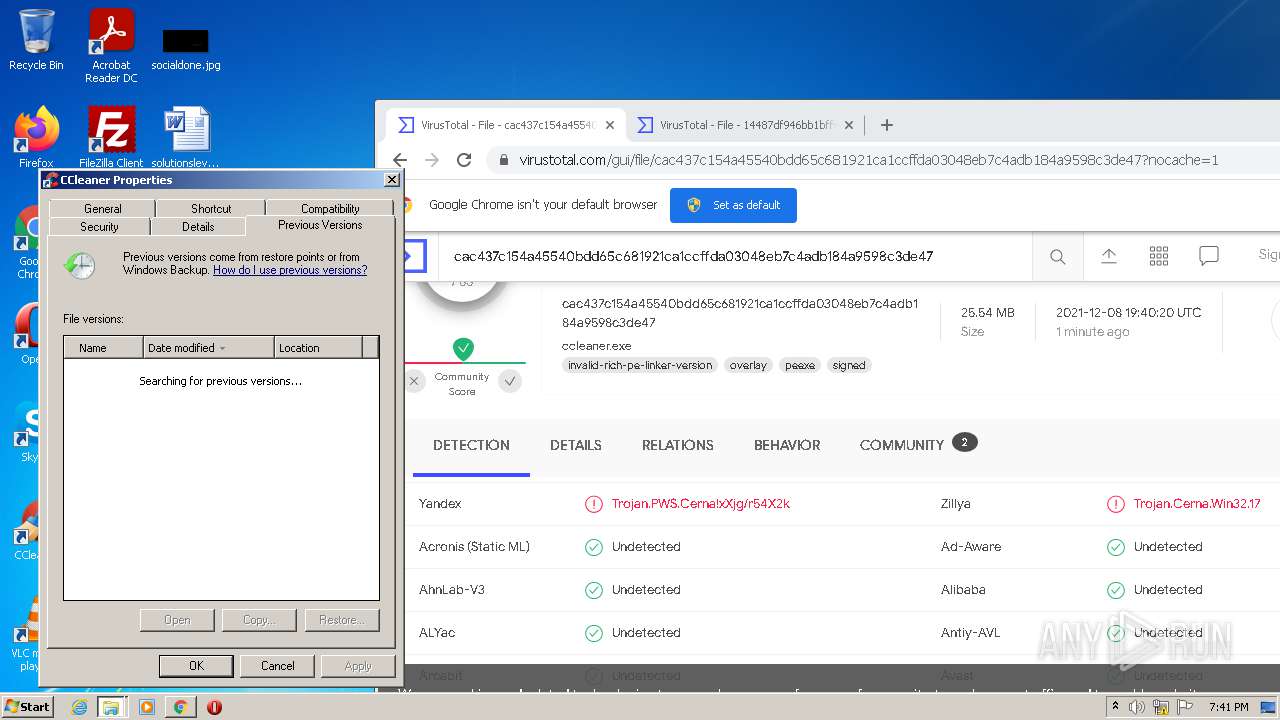Switch to the Security tab
The height and width of the screenshot is (720, 1280).
pyautogui.click(x=99, y=226)
